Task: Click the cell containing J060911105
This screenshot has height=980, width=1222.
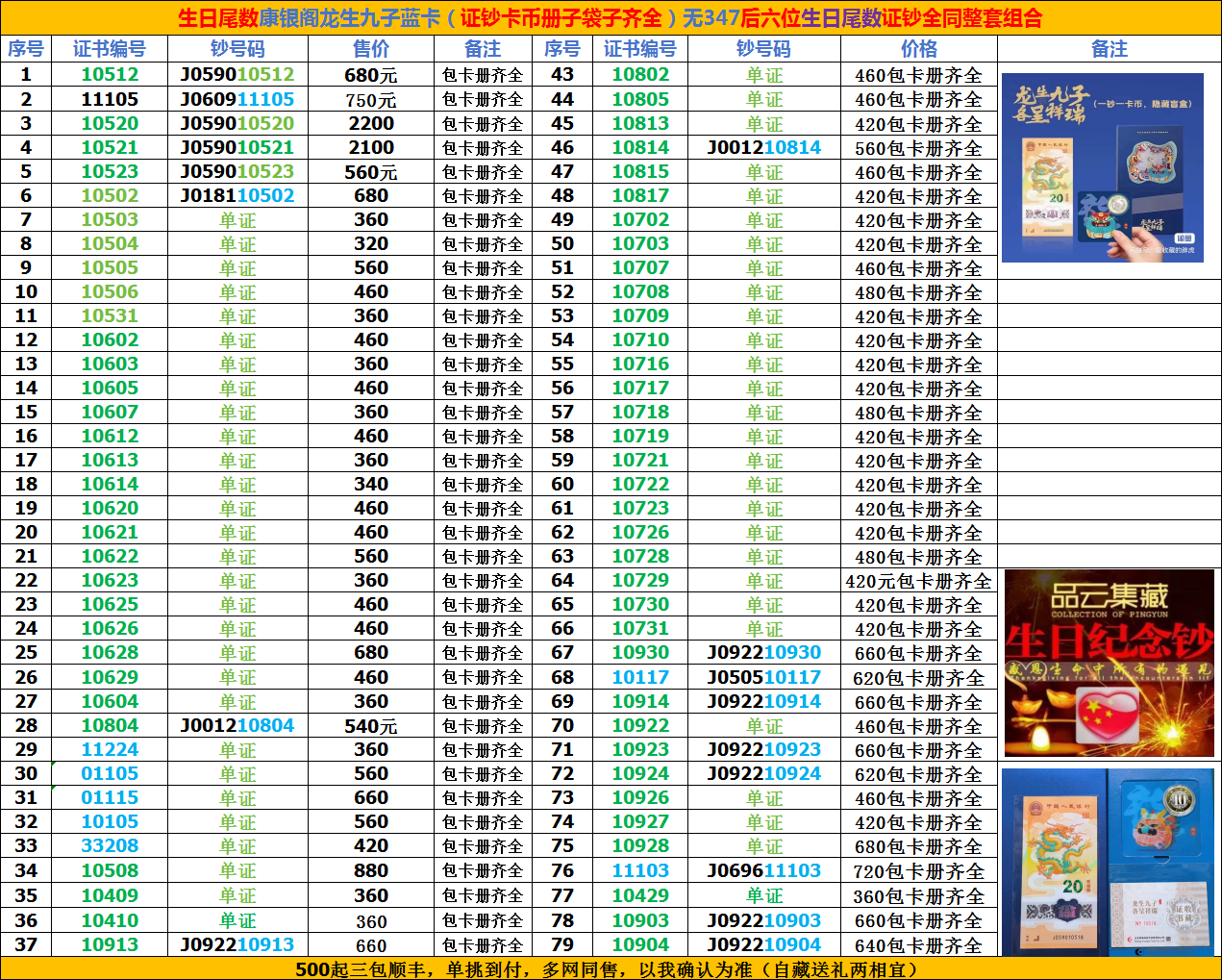Action: point(237,99)
